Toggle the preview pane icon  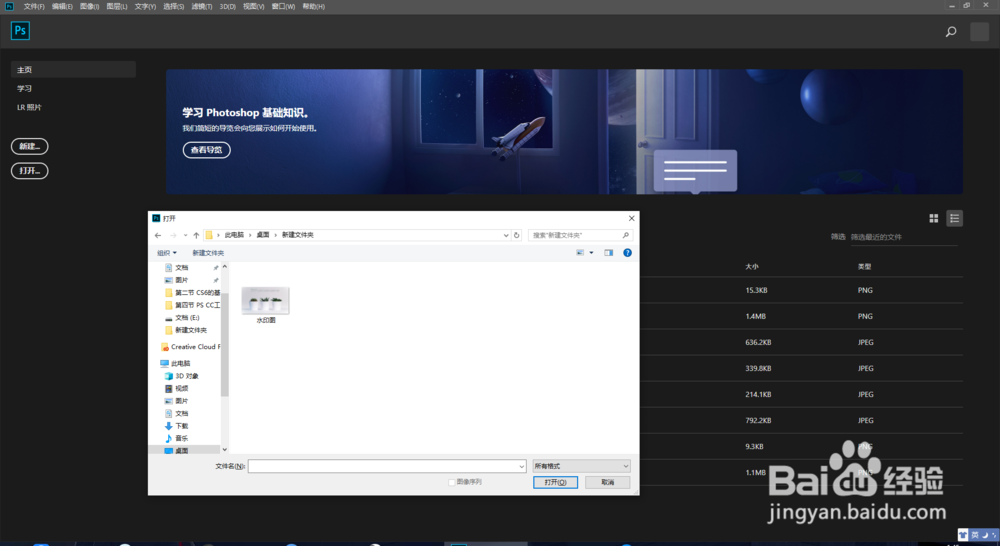pos(608,253)
